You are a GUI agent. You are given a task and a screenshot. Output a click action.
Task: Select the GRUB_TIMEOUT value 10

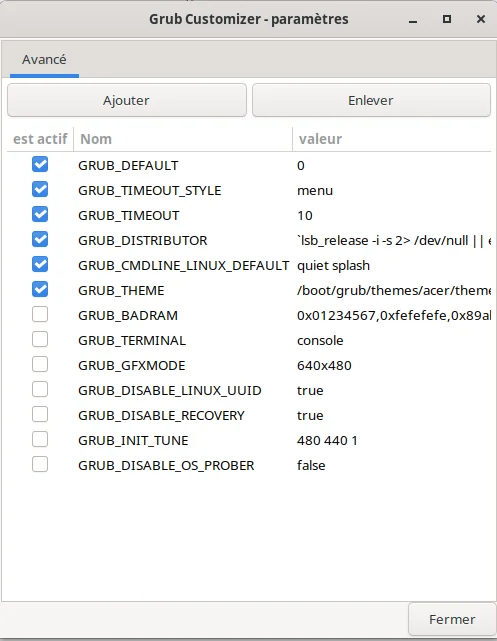tap(305, 215)
